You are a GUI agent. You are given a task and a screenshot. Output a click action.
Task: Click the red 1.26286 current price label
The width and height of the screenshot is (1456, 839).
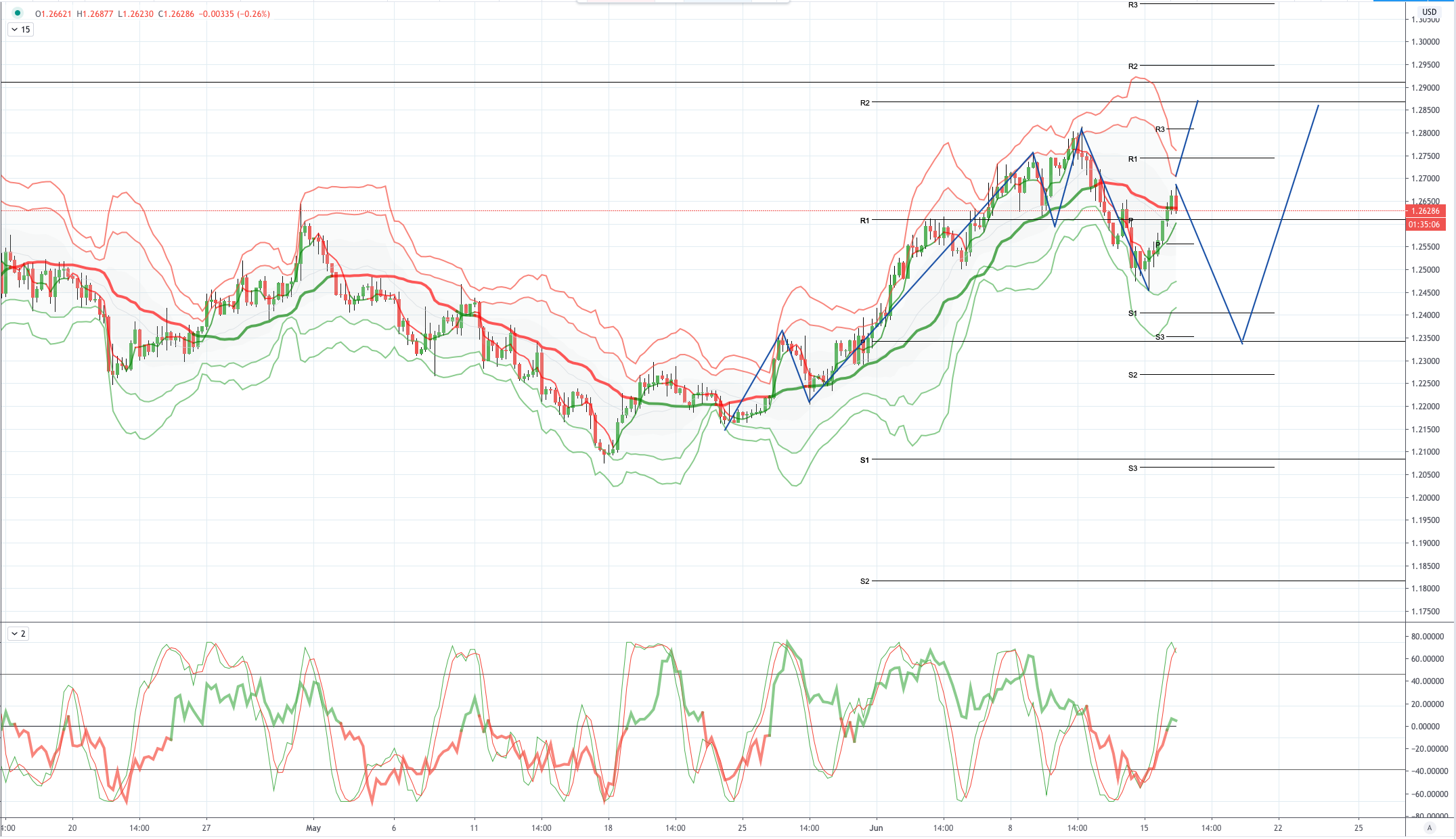1426,210
